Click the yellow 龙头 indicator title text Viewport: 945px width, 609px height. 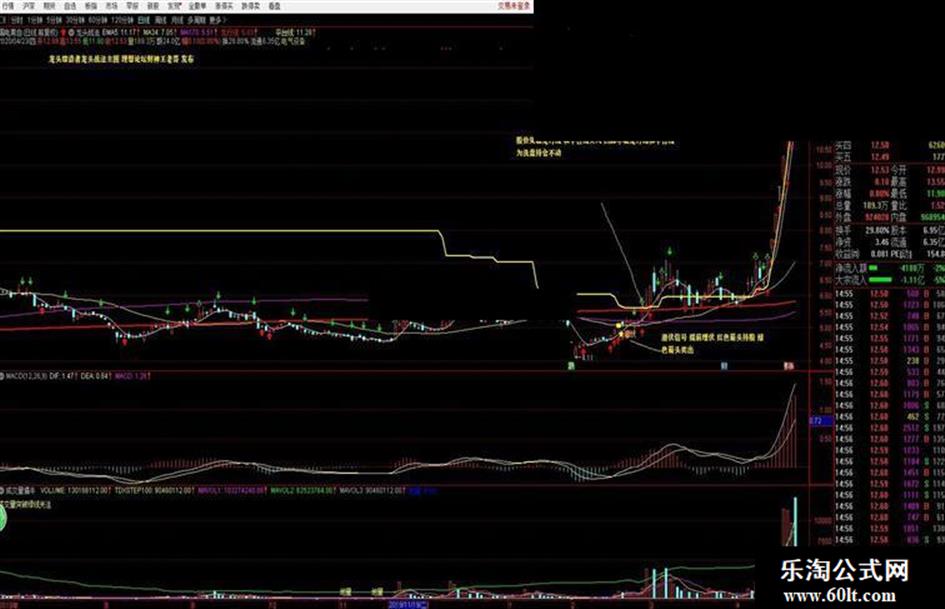click(x=121, y=59)
